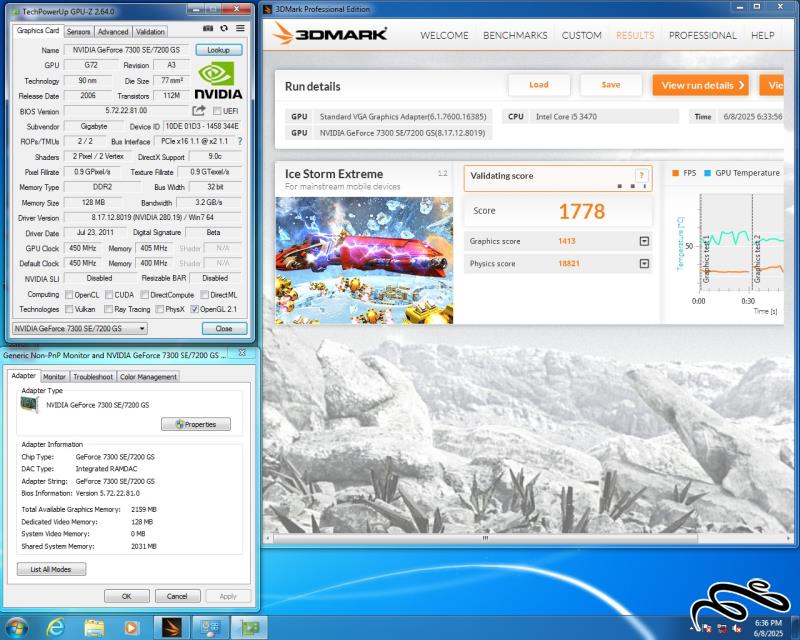Click the Bus Interface question mark
The width and height of the screenshot is (800, 640).
240,141
